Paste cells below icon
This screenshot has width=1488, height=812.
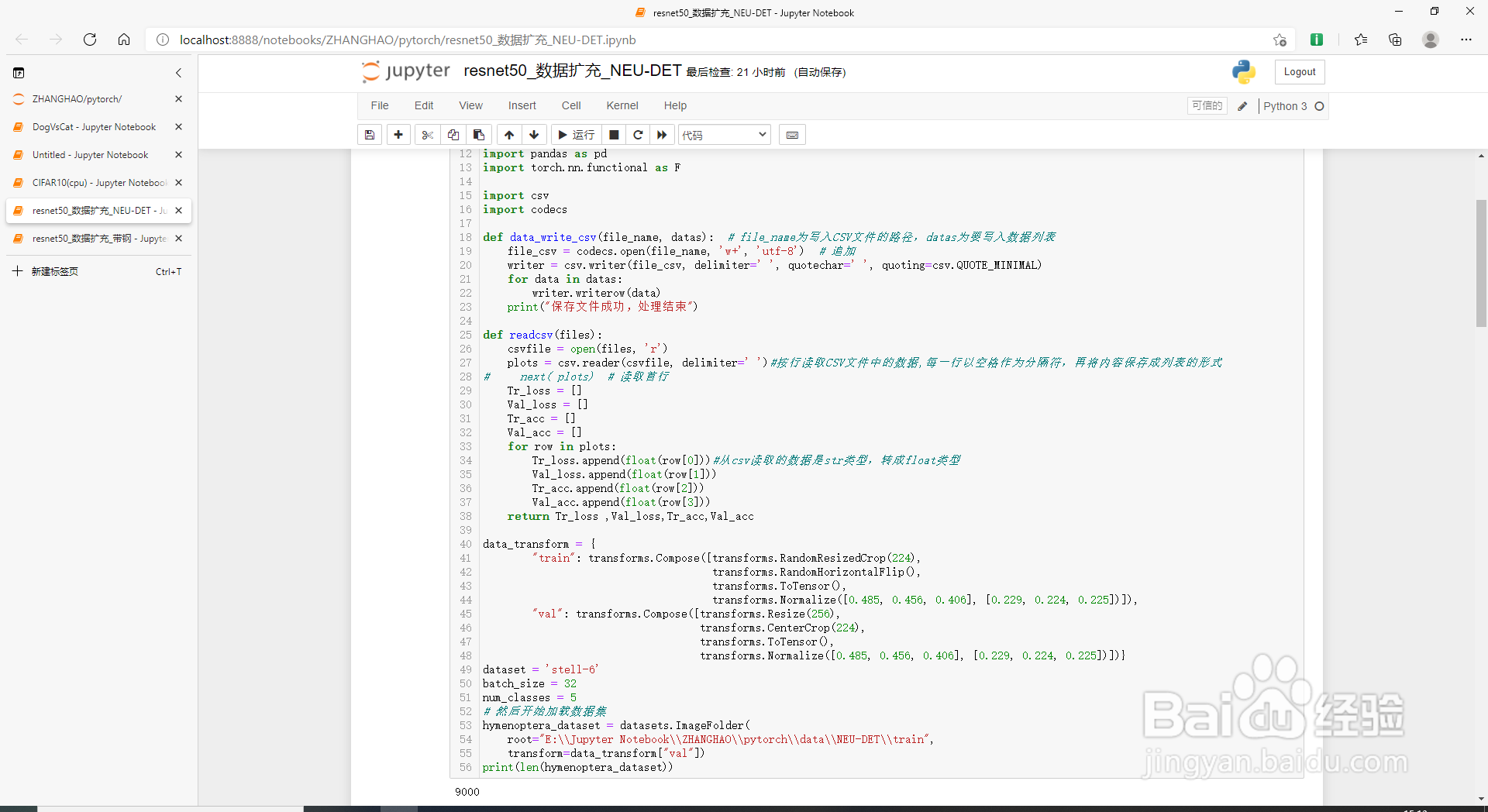[x=479, y=135]
